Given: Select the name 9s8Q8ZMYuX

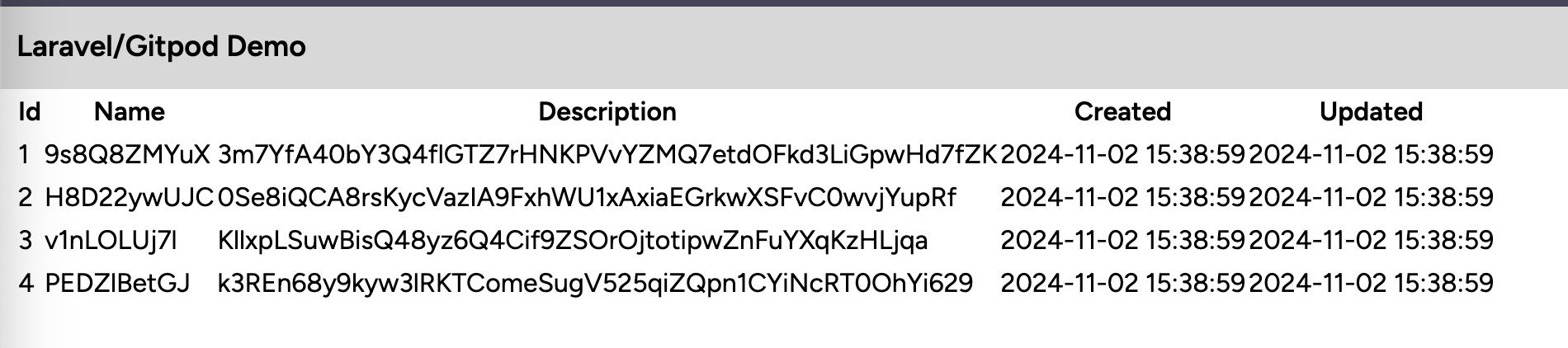Looking at the screenshot, I should [127, 154].
